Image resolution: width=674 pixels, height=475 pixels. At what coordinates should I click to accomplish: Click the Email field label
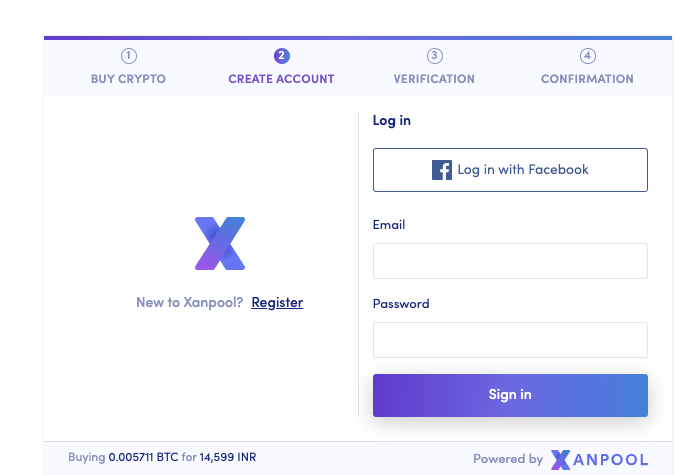(389, 225)
